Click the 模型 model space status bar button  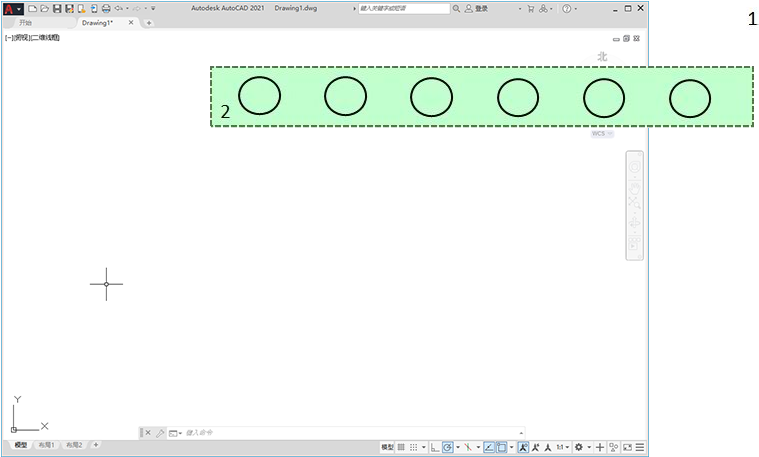click(x=387, y=447)
